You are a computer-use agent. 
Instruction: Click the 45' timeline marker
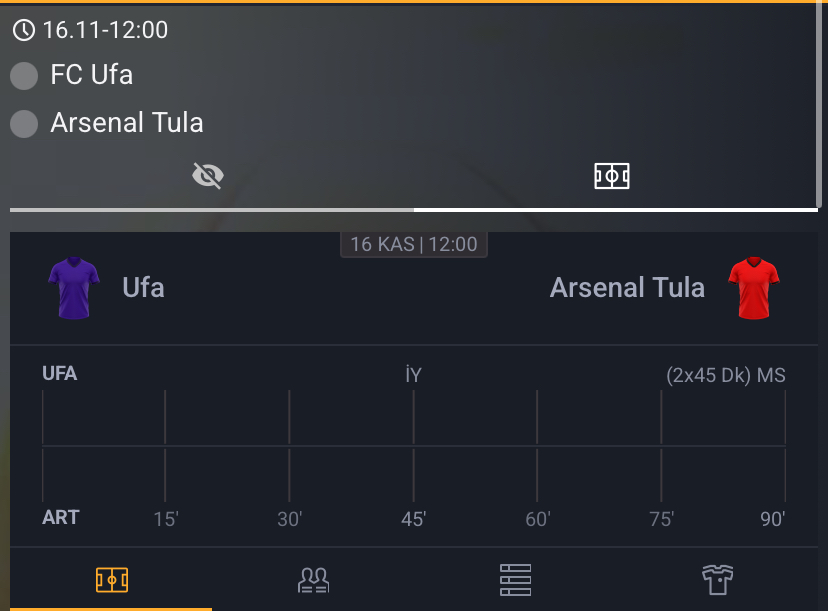point(412,519)
